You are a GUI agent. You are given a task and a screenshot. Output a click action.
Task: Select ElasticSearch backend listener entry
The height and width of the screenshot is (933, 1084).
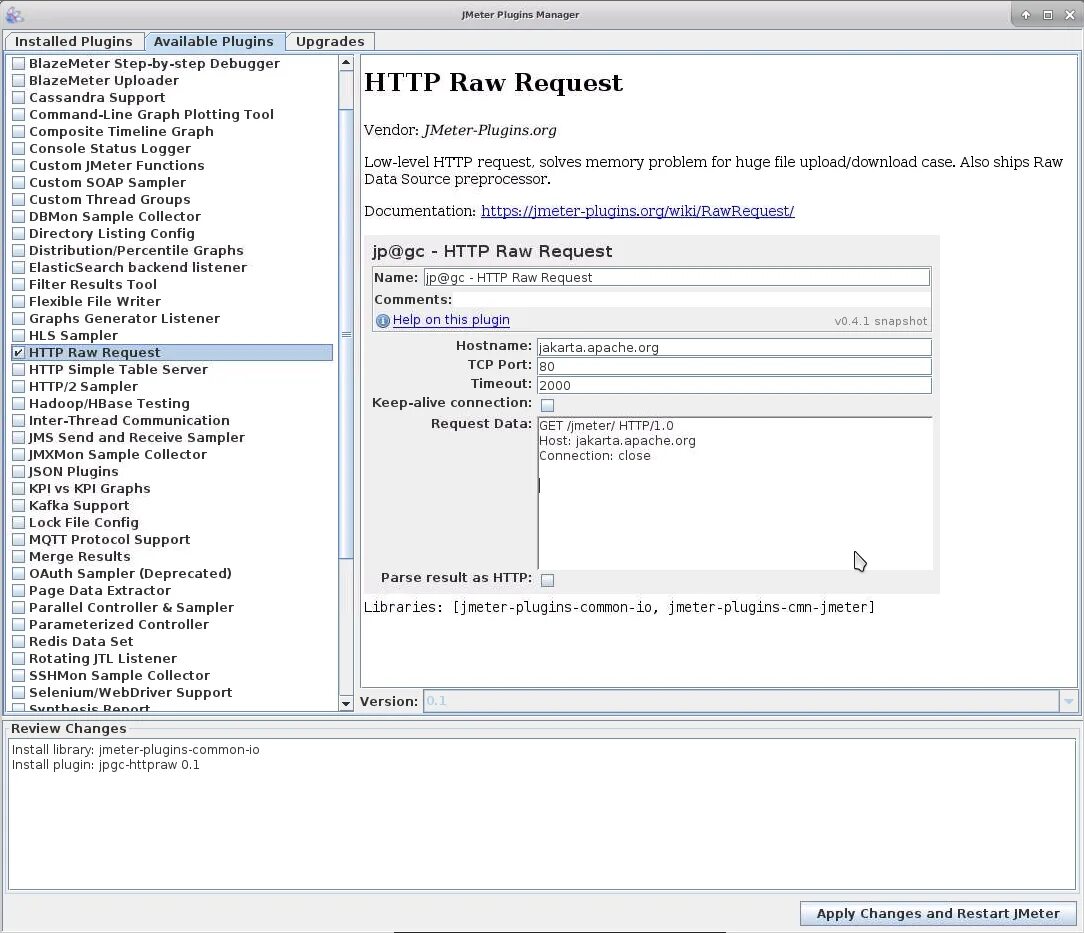138,267
